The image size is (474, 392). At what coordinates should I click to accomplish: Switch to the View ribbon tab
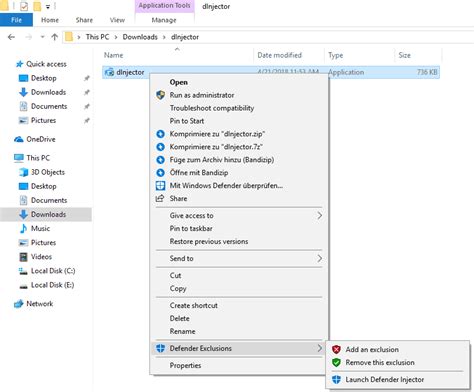(x=117, y=20)
